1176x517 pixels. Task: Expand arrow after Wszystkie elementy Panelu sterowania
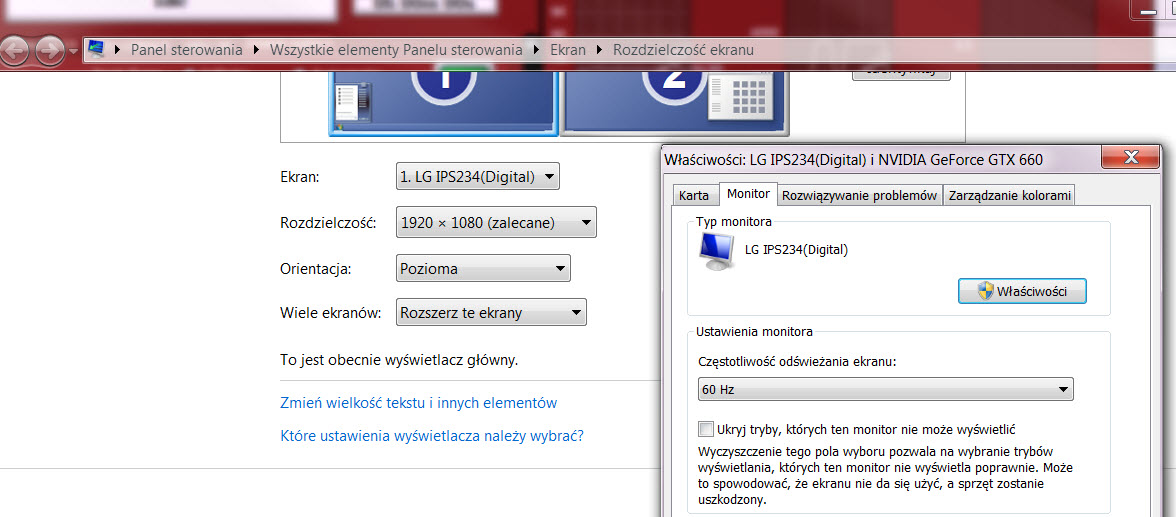536,50
